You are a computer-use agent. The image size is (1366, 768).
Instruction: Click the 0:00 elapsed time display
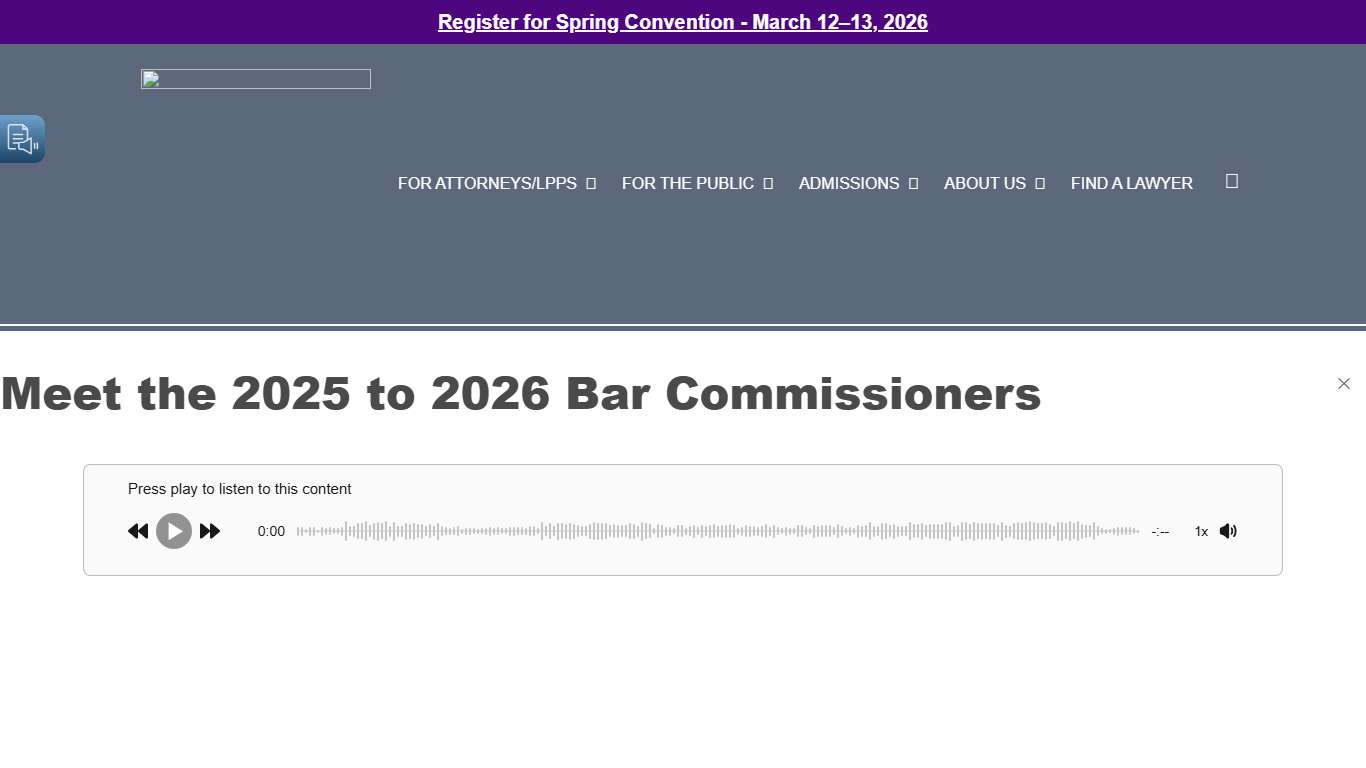pos(271,531)
